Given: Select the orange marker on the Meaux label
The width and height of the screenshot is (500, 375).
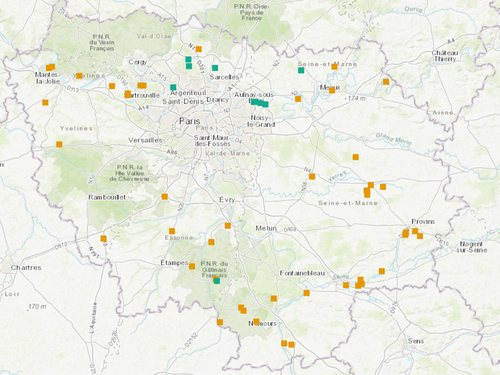Looking at the screenshot, I should click(x=332, y=90).
